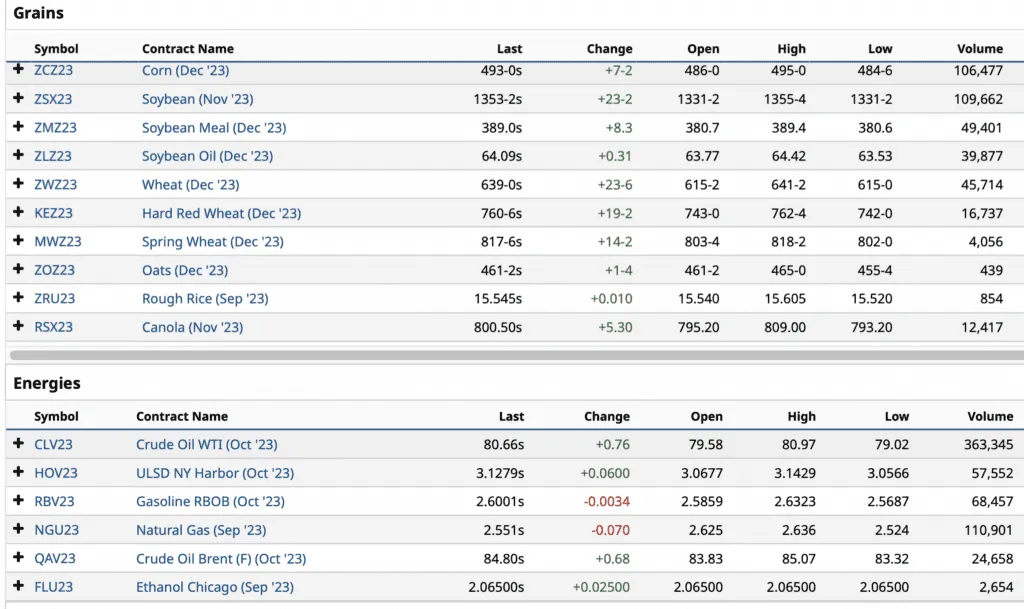Image resolution: width=1024 pixels, height=609 pixels.
Task: Sort Grains table by Change header
Action: 609,48
